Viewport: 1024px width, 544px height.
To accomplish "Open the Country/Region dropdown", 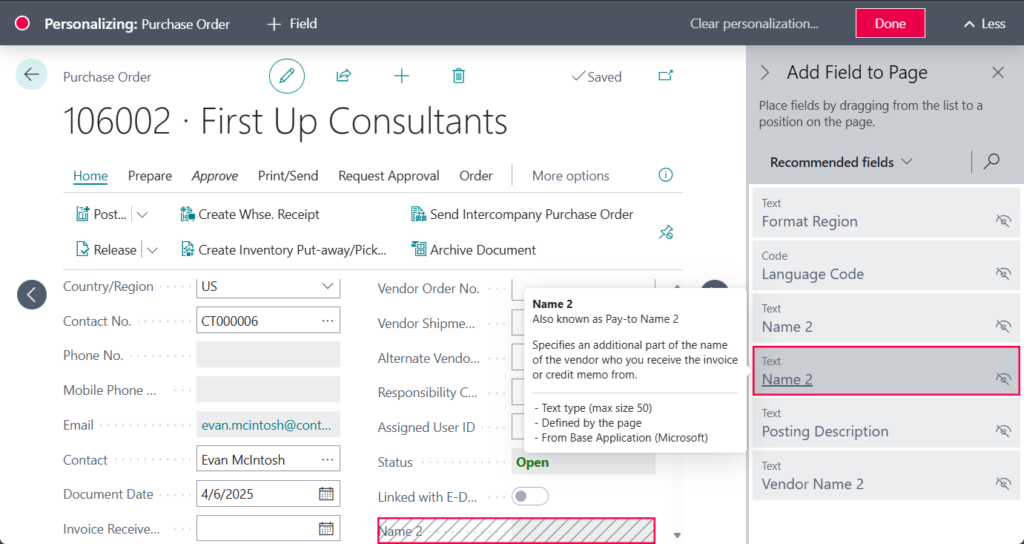I will (x=327, y=286).
